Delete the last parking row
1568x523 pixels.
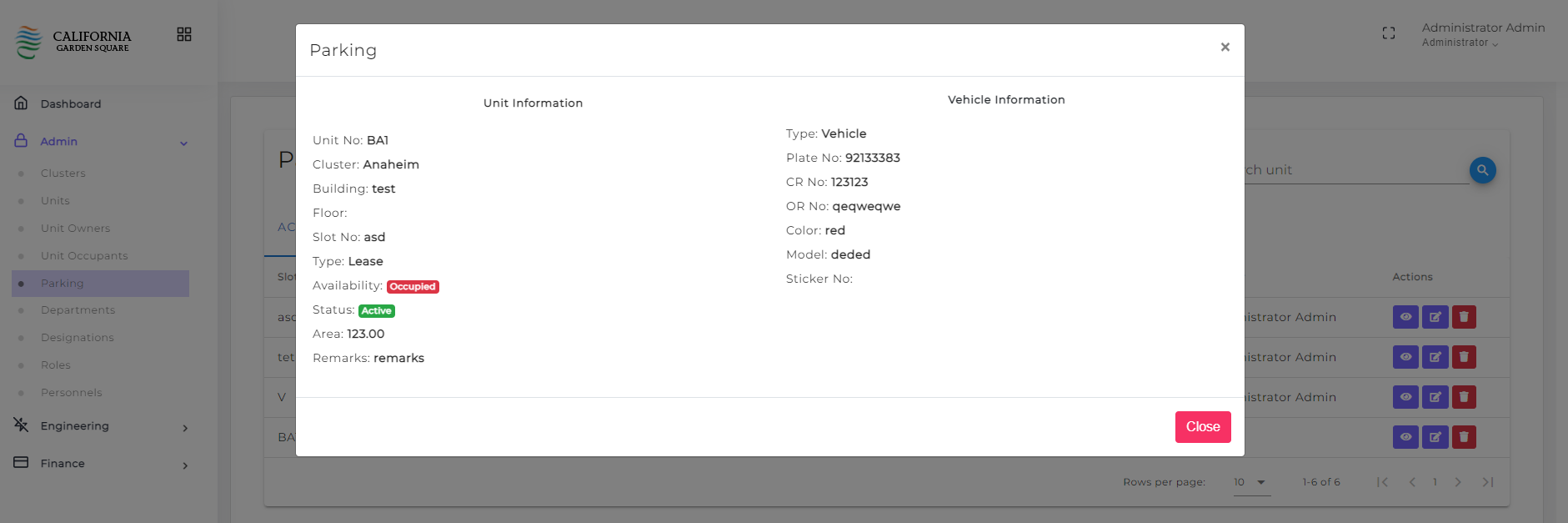[1464, 437]
